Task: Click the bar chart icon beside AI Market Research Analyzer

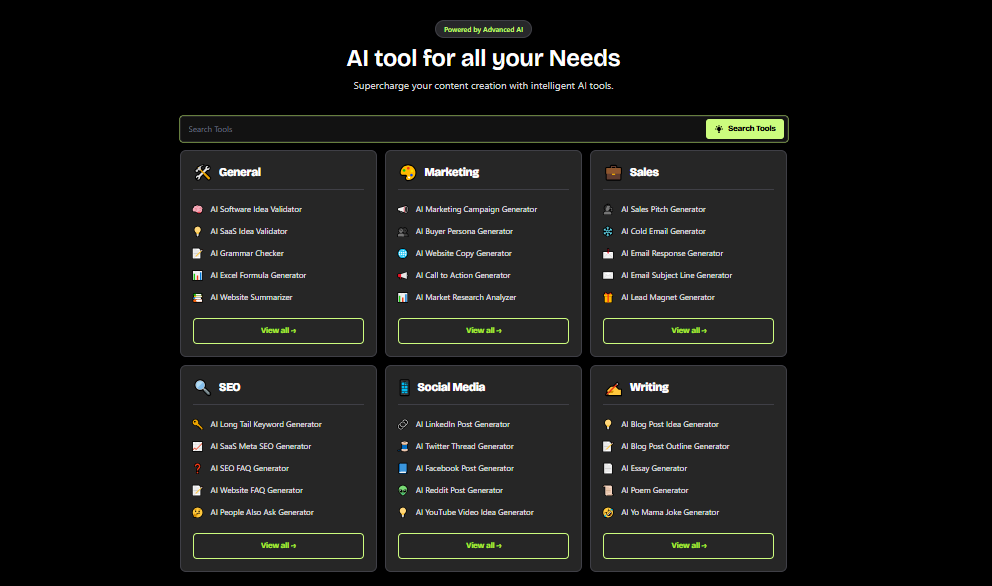Action: click(x=402, y=297)
